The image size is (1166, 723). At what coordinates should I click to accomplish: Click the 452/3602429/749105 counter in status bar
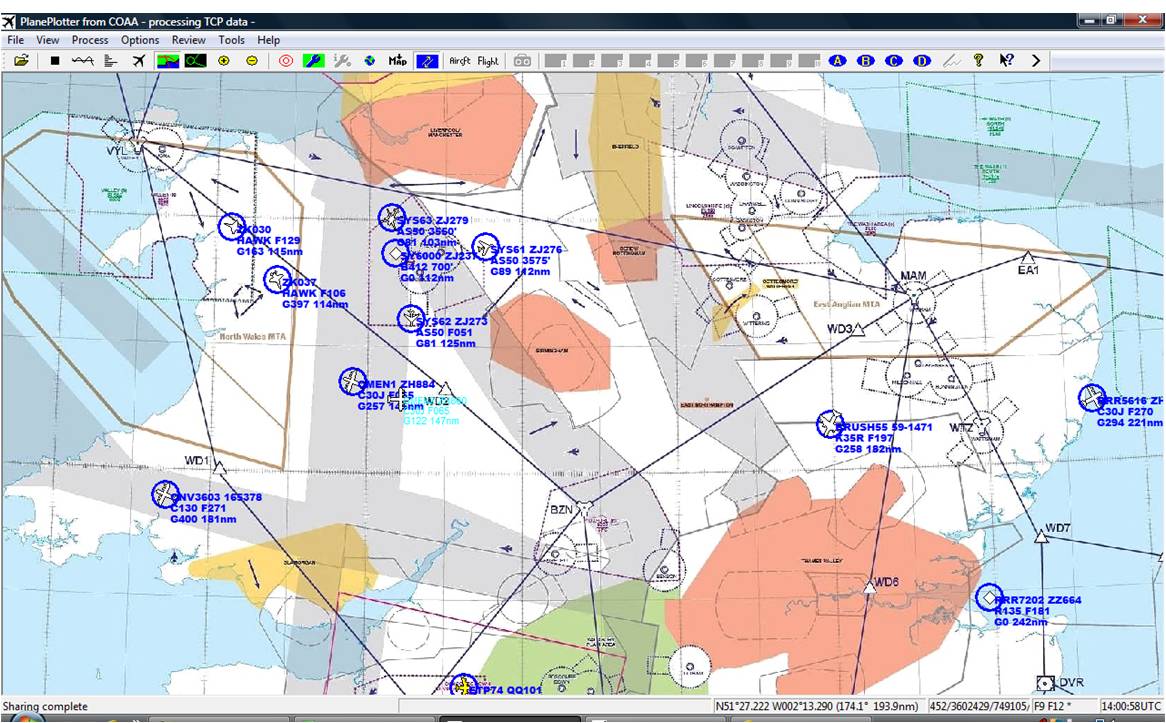click(x=980, y=706)
